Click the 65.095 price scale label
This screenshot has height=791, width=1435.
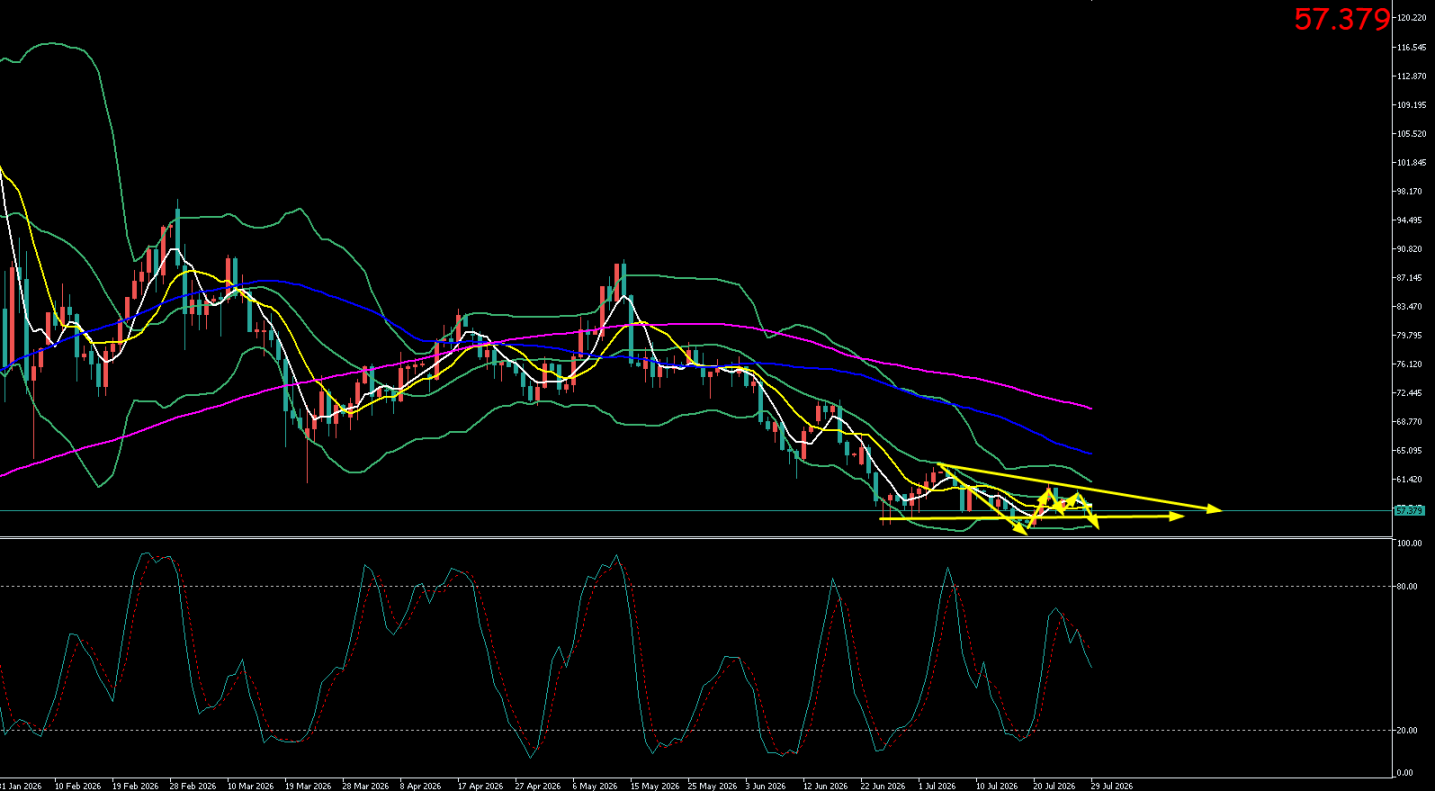coord(1411,452)
